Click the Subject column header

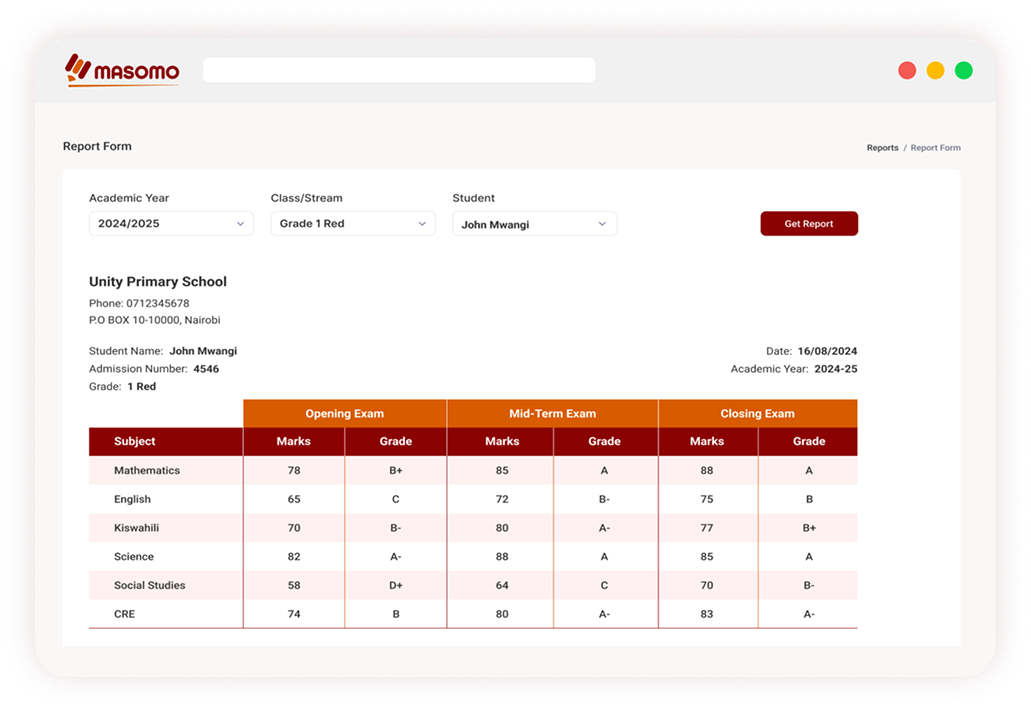(x=135, y=441)
